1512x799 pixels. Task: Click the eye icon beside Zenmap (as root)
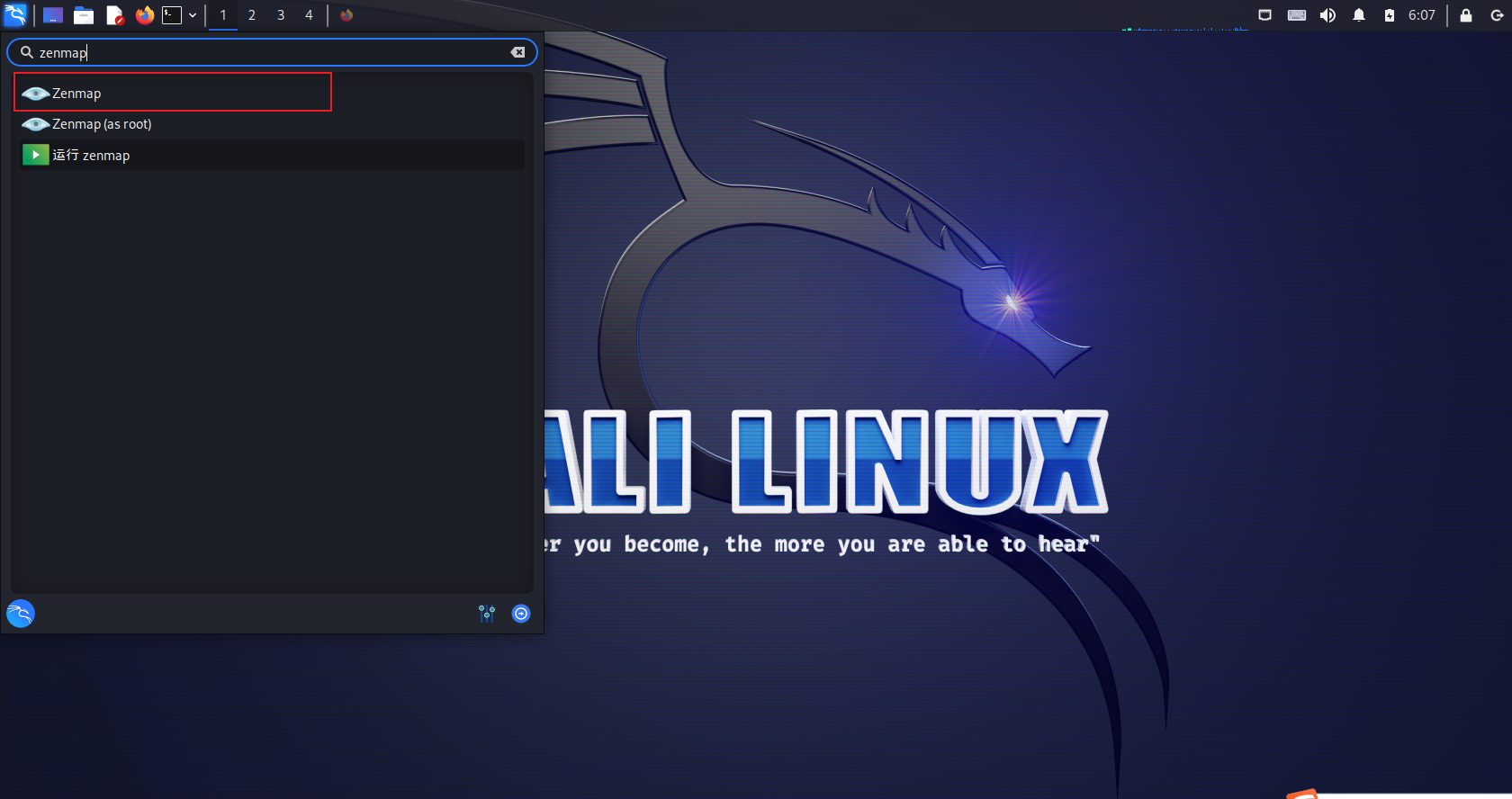[35, 124]
